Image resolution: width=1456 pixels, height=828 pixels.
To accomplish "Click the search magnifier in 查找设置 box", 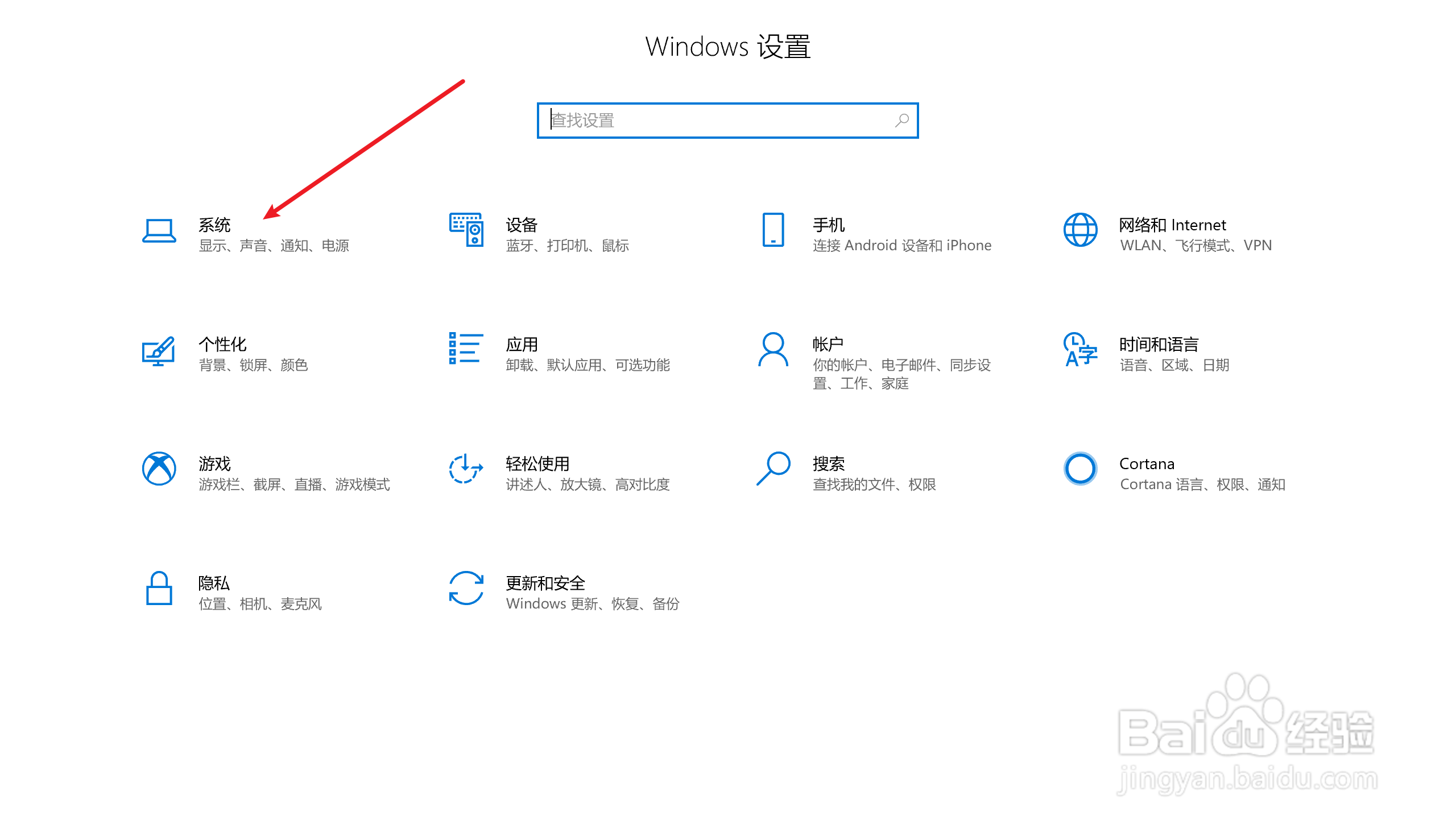I will (x=902, y=121).
